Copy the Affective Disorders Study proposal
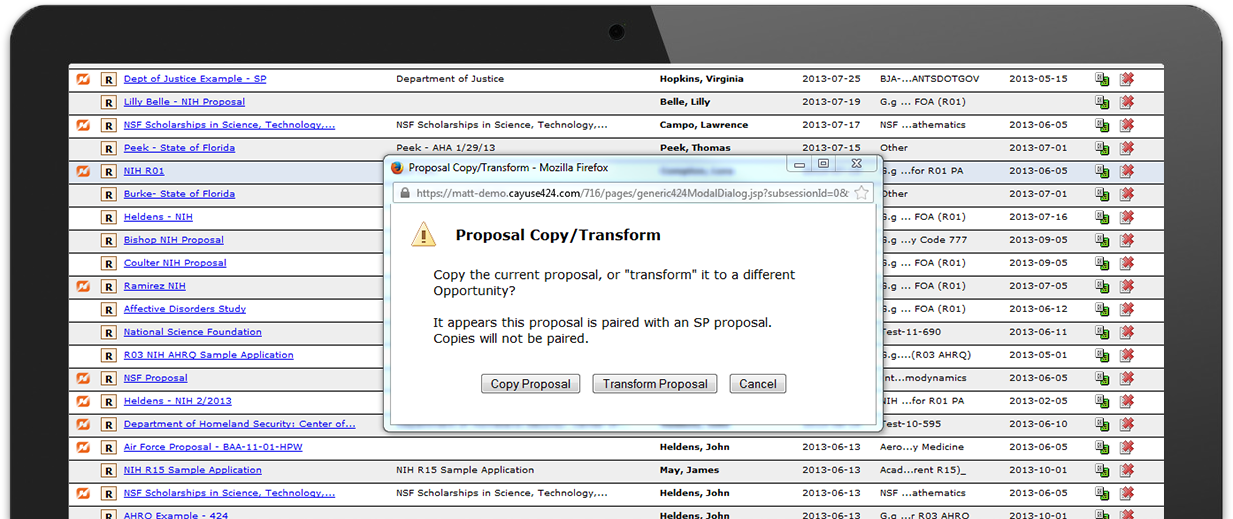The image size is (1233, 519). tap(1102, 309)
